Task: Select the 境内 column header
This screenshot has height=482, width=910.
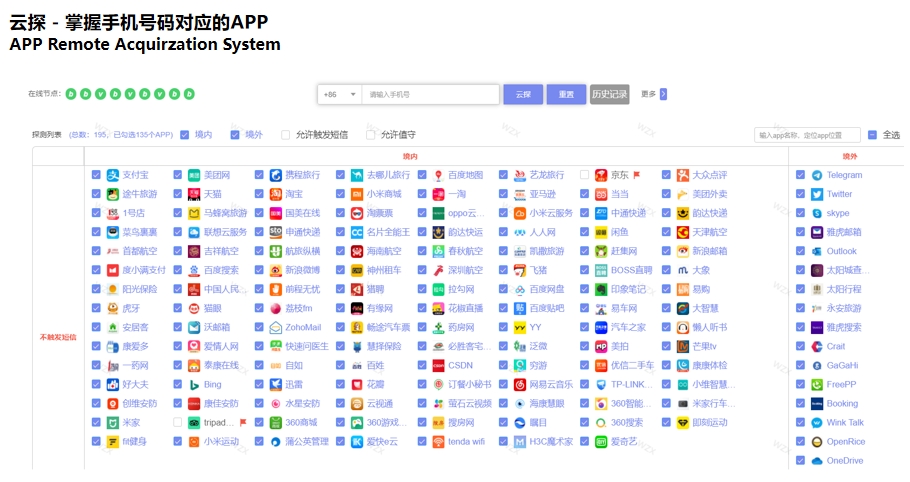Action: pos(410,156)
